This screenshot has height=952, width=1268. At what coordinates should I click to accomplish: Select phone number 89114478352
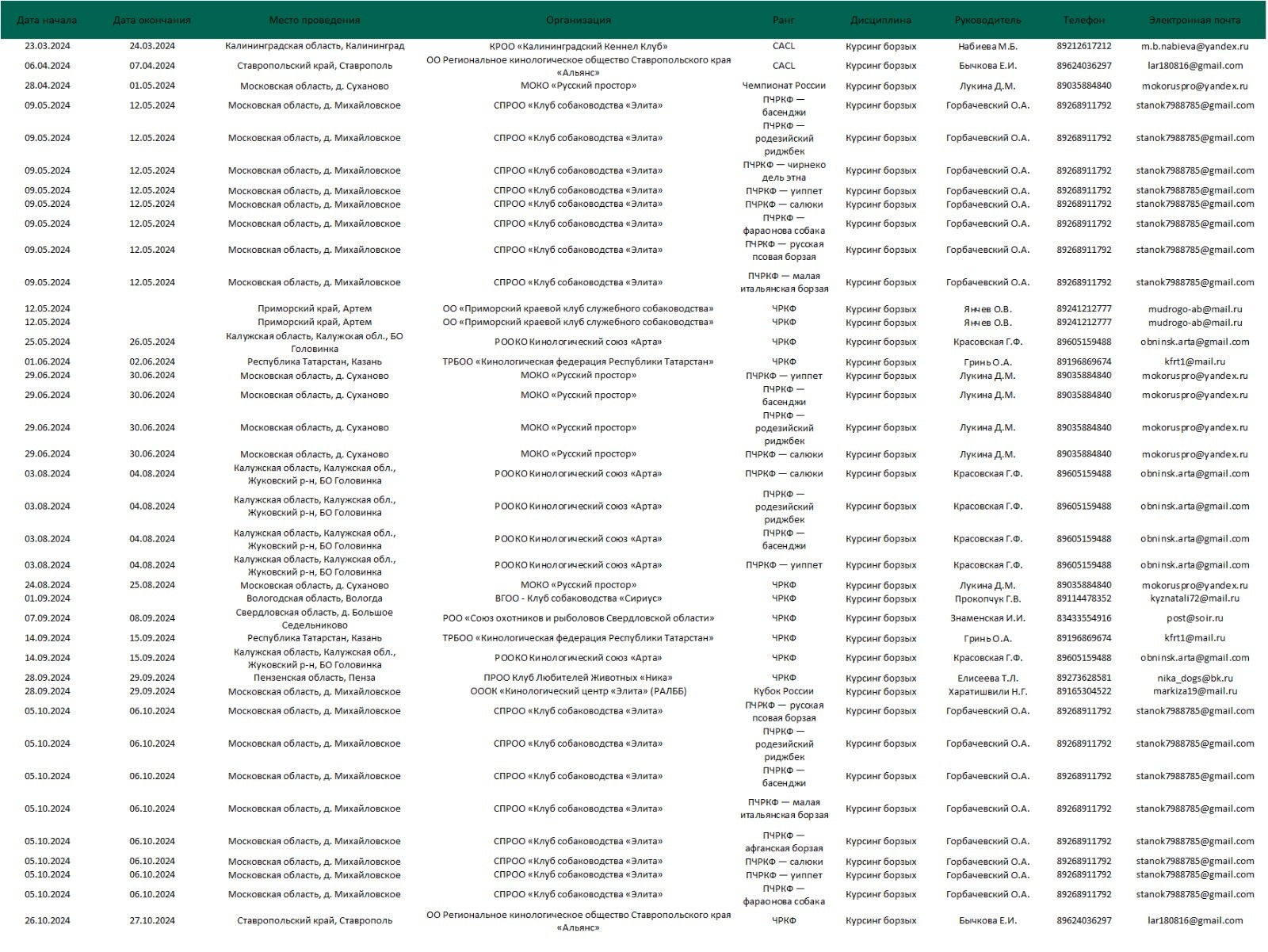1084,598
